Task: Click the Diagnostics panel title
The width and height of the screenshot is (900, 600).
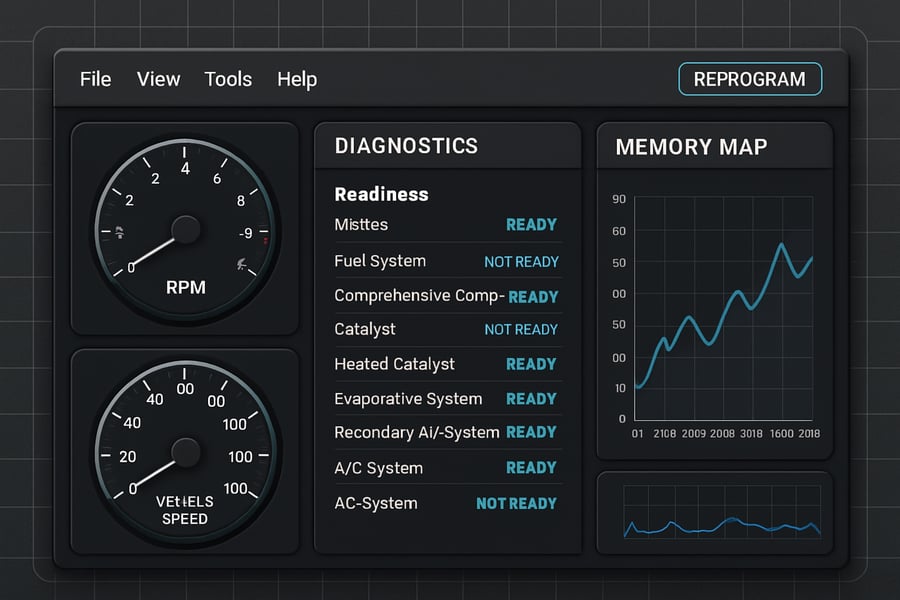Action: coord(404,145)
